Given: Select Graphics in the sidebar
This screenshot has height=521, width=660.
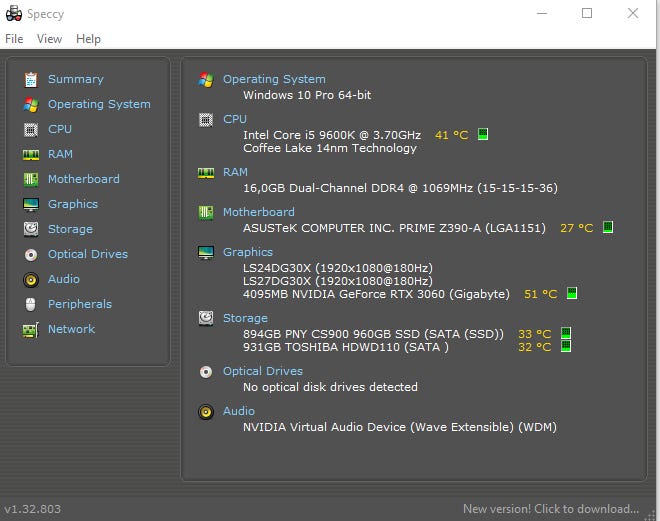Looking at the screenshot, I should 73,204.
